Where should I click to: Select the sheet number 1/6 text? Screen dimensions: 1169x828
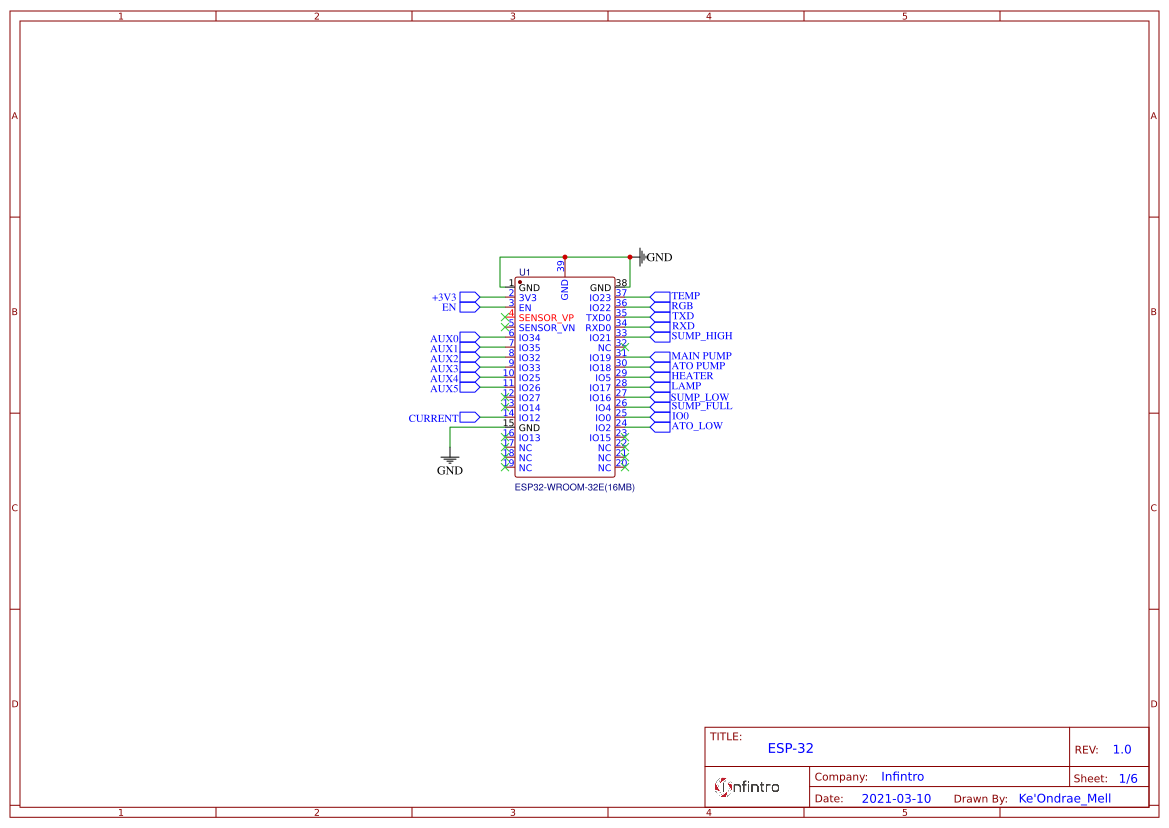1127,778
